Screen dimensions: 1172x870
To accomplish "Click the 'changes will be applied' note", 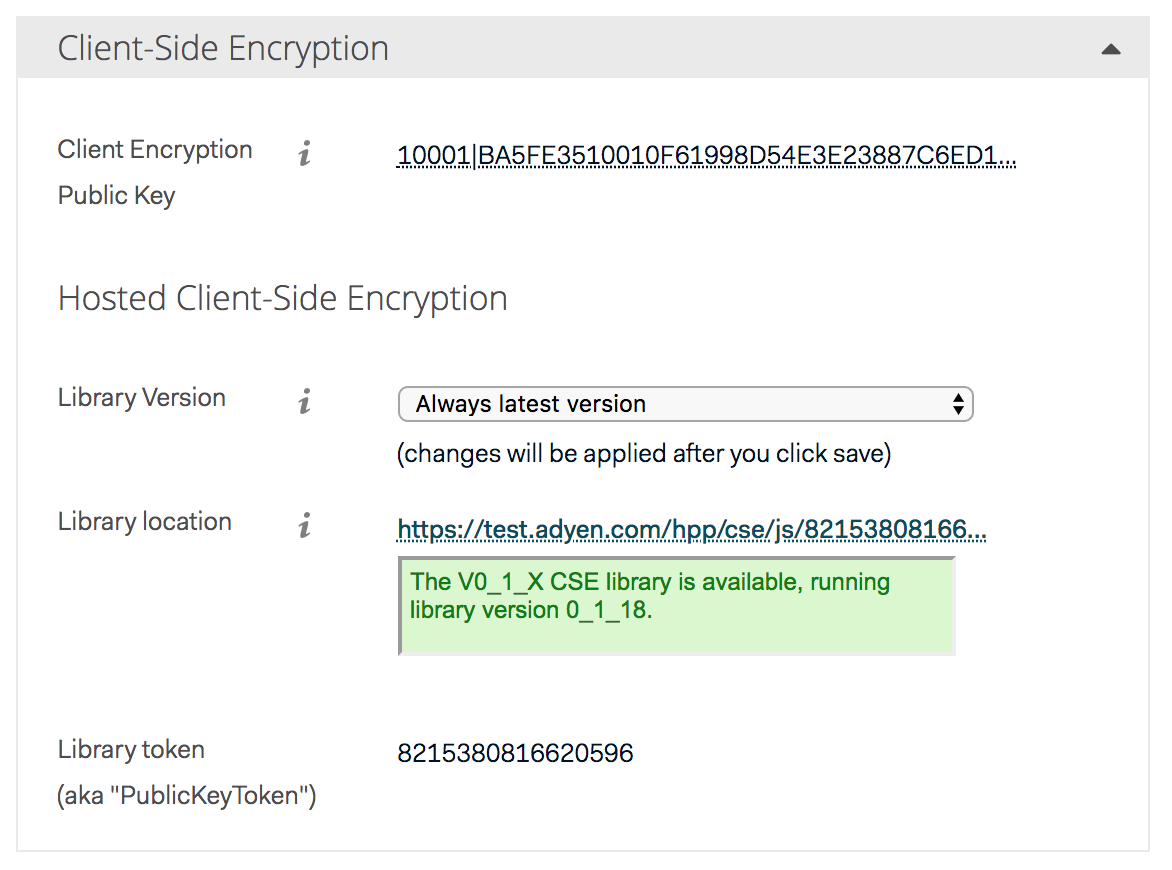I will [643, 454].
